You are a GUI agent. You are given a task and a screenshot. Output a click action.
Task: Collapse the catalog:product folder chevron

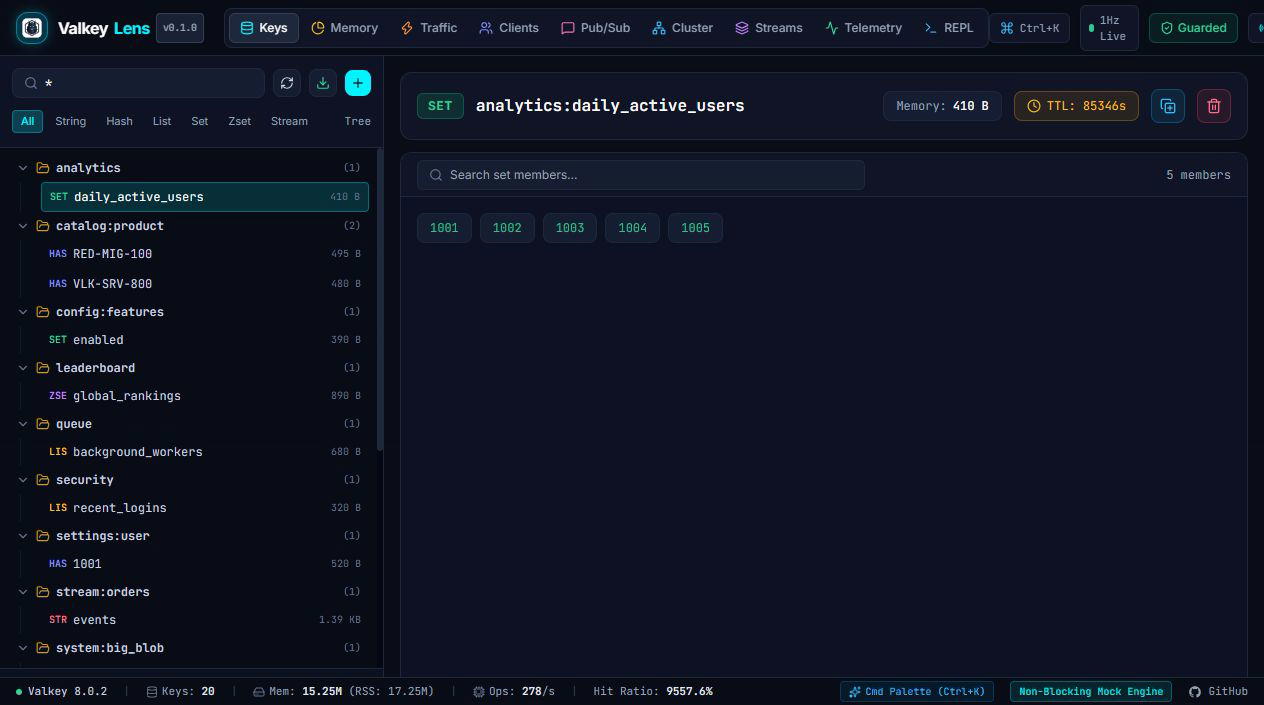tap(23, 226)
